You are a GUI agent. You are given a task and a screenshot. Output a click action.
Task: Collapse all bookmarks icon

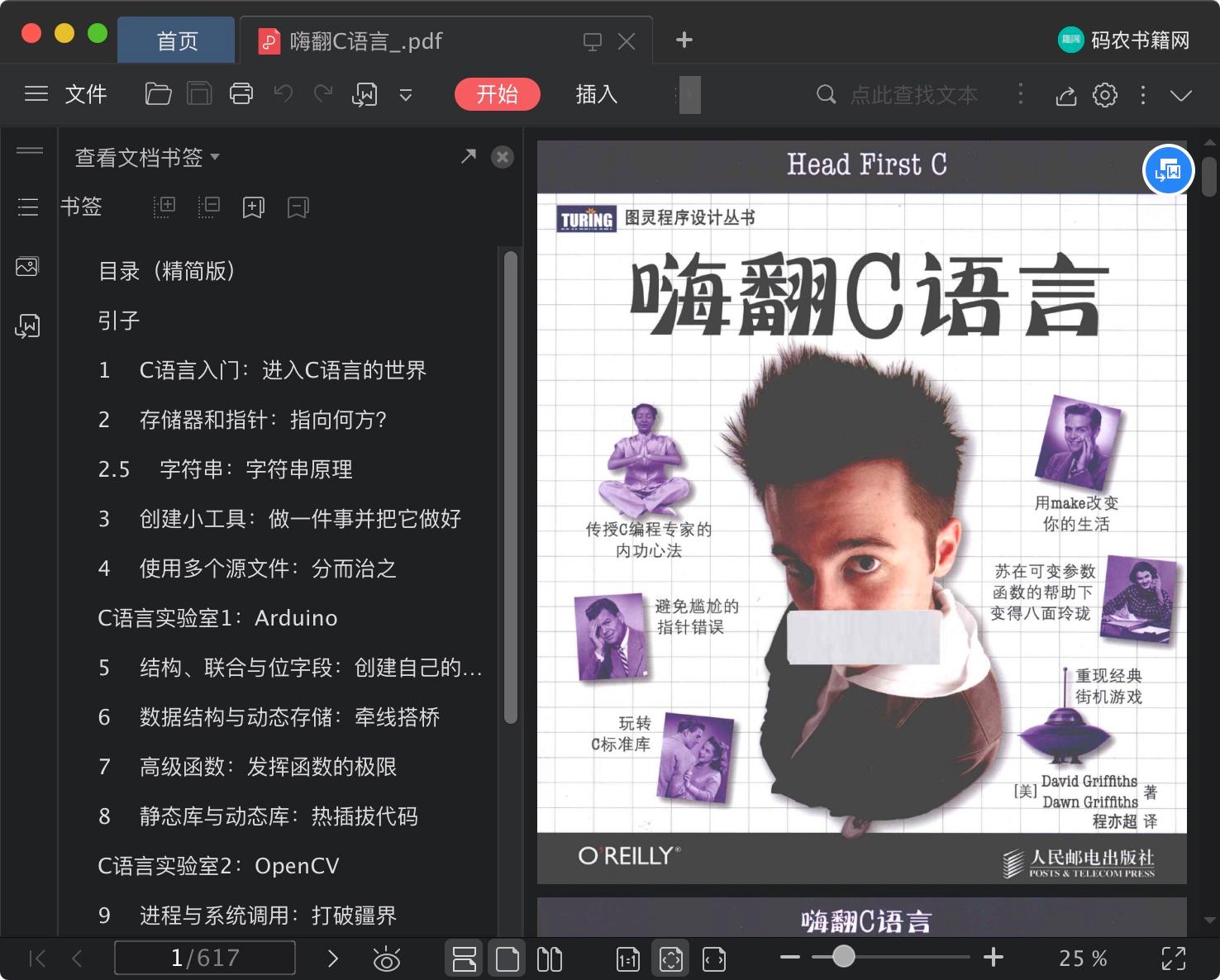209,207
